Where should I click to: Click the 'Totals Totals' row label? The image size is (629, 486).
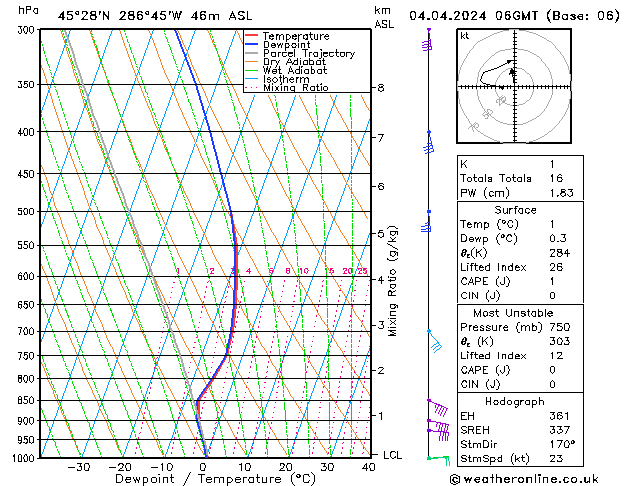point(496,178)
